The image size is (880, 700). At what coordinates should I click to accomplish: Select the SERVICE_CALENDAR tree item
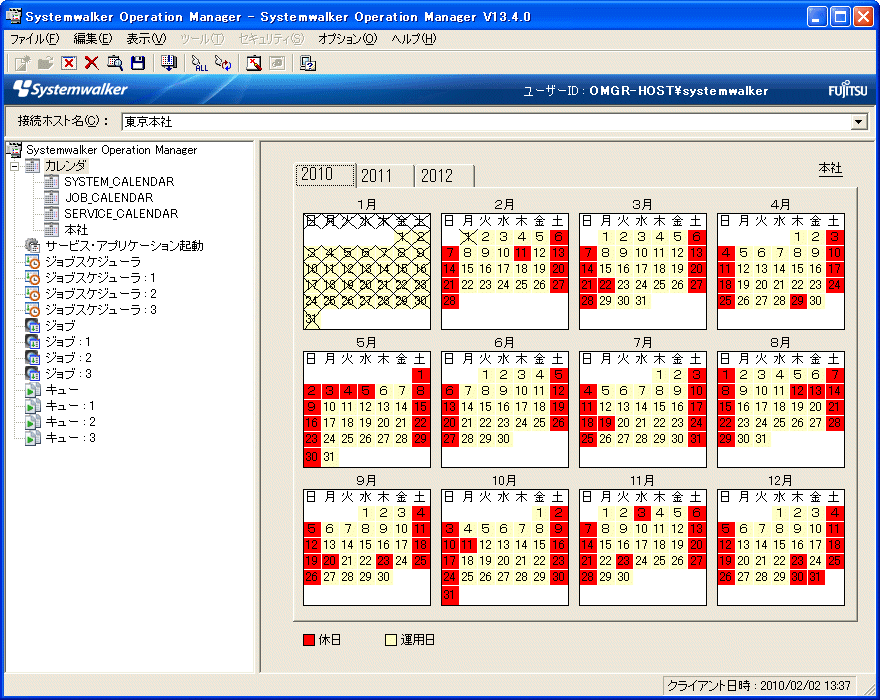coord(121,214)
